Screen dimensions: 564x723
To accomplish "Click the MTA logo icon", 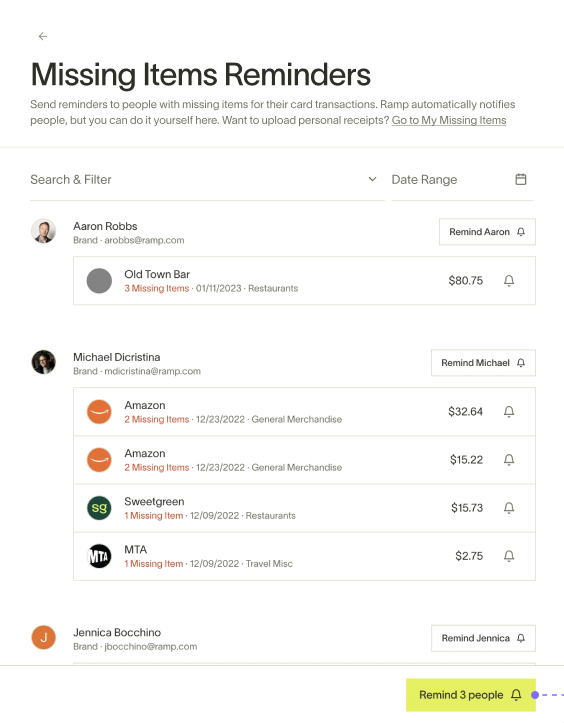I will pyautogui.click(x=99, y=556).
